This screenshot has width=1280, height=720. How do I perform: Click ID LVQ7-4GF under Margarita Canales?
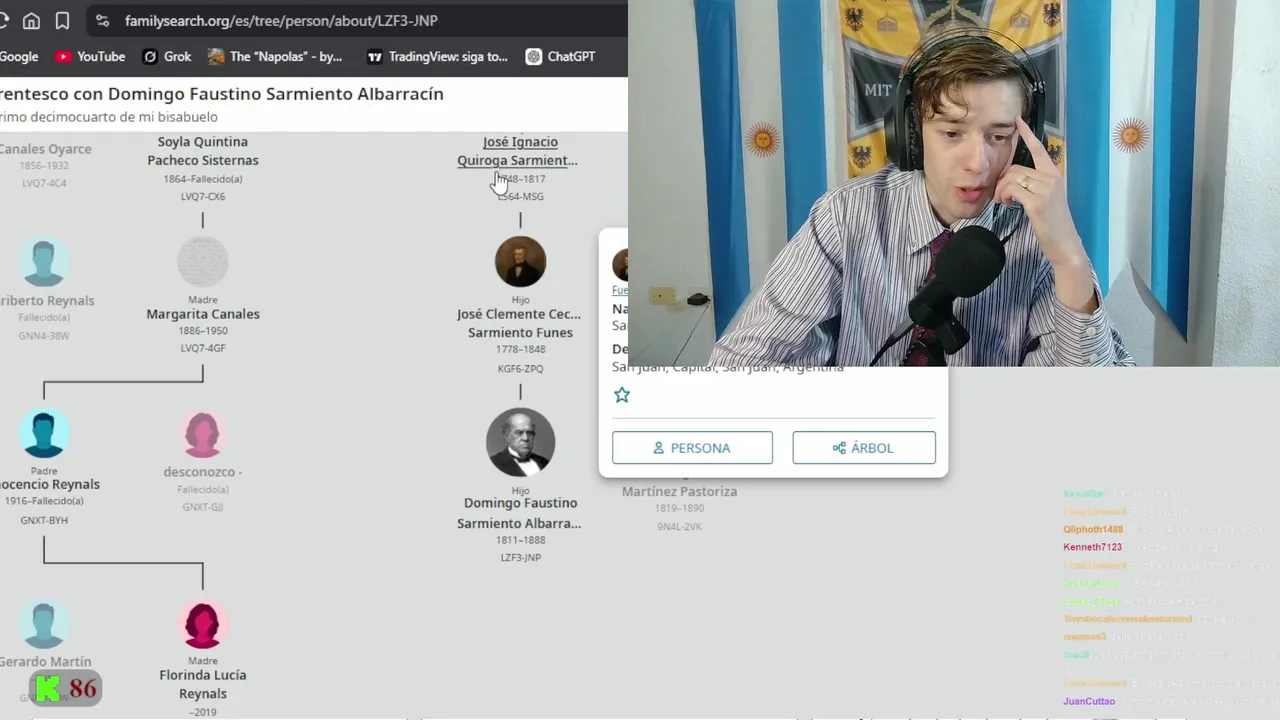pos(203,349)
